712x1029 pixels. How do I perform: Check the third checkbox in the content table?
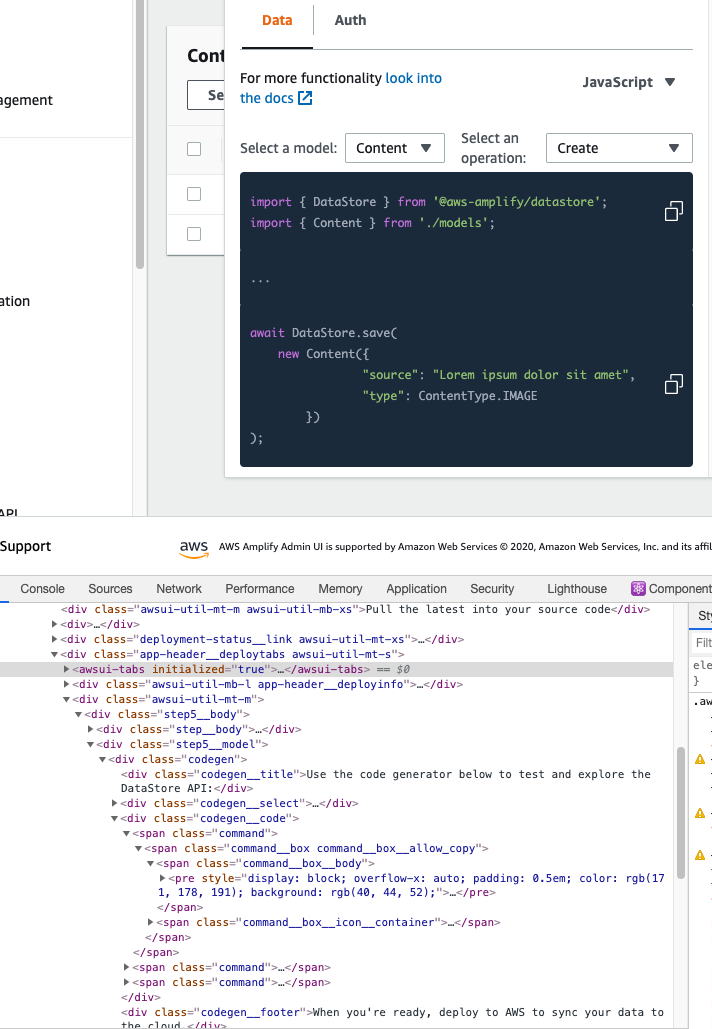[194, 234]
